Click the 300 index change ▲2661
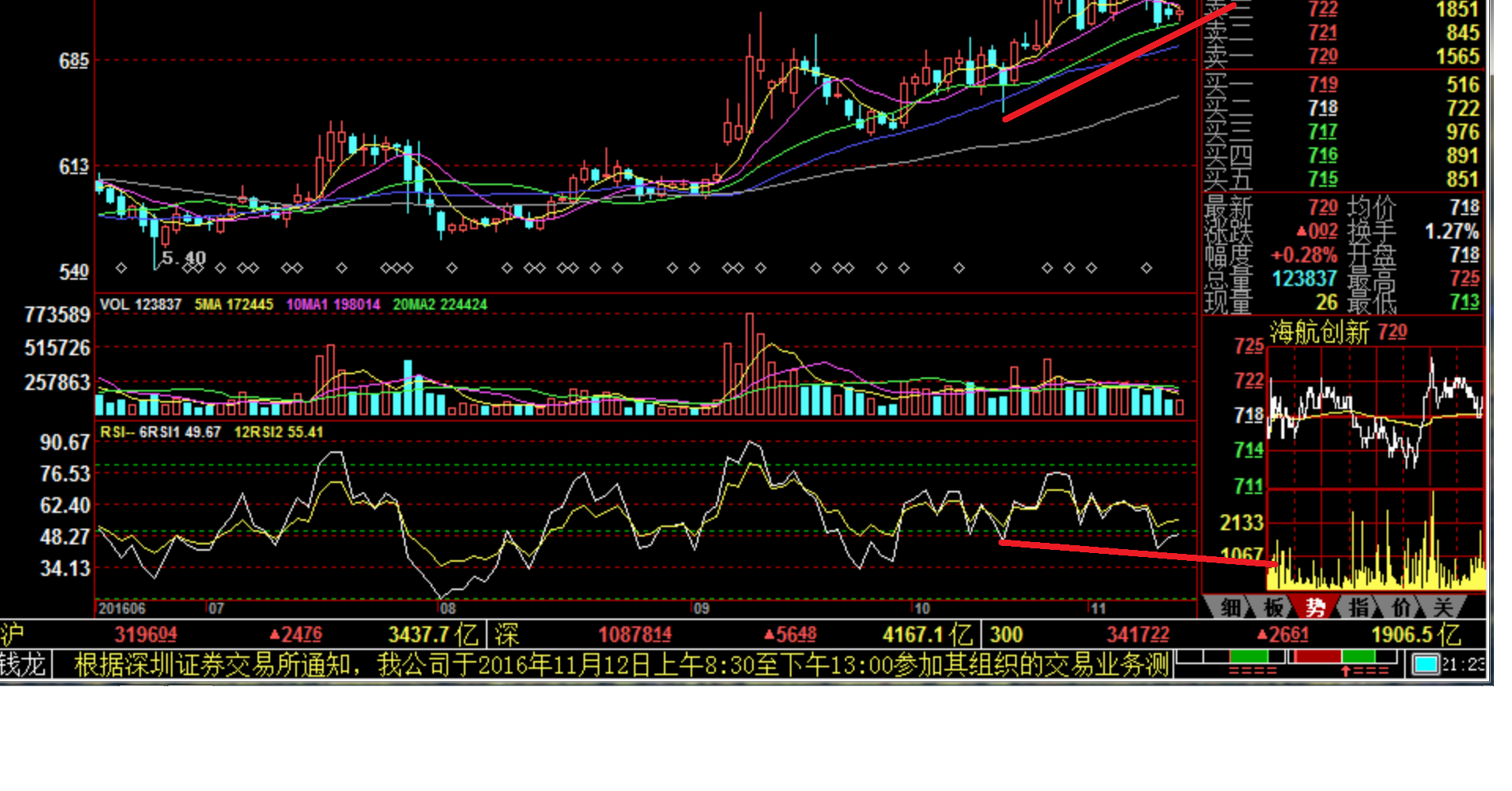 (x=1283, y=634)
